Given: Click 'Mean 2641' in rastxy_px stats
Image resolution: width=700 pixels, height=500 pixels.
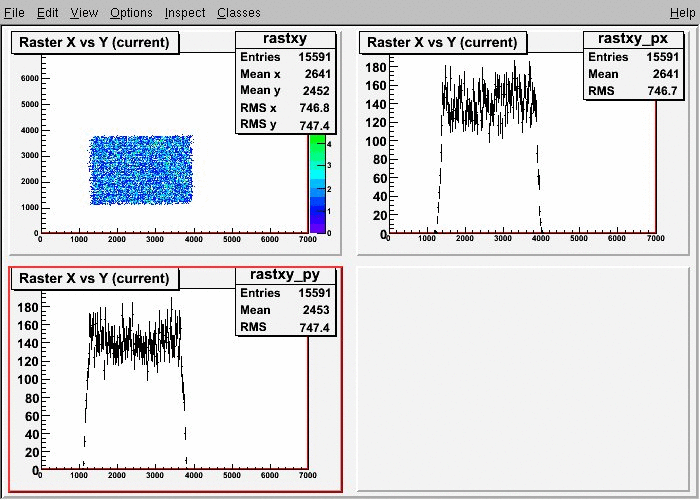Looking at the screenshot, I should click(633, 74).
